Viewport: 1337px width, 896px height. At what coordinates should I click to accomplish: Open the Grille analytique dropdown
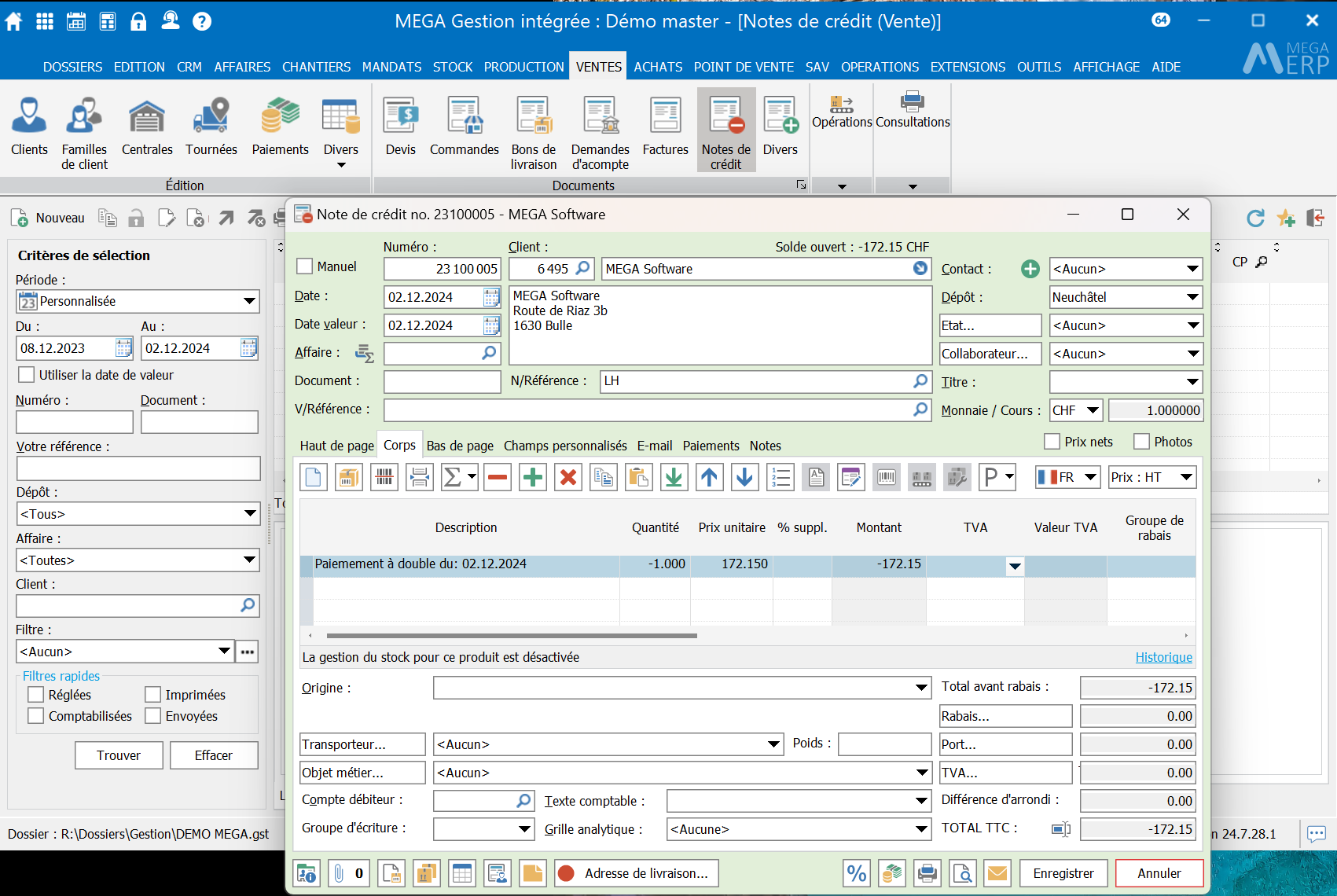click(x=799, y=829)
